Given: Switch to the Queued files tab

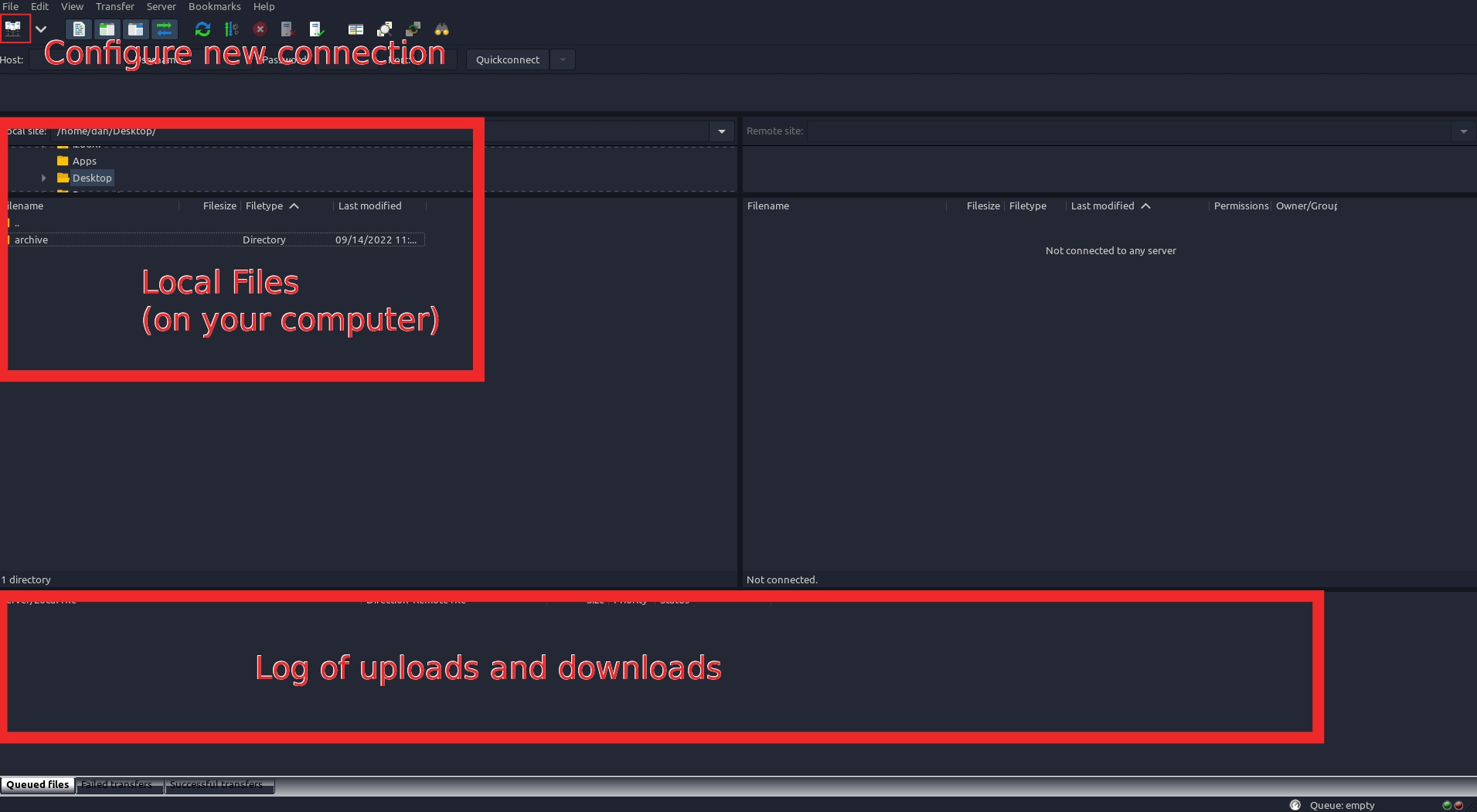Looking at the screenshot, I should (x=37, y=785).
